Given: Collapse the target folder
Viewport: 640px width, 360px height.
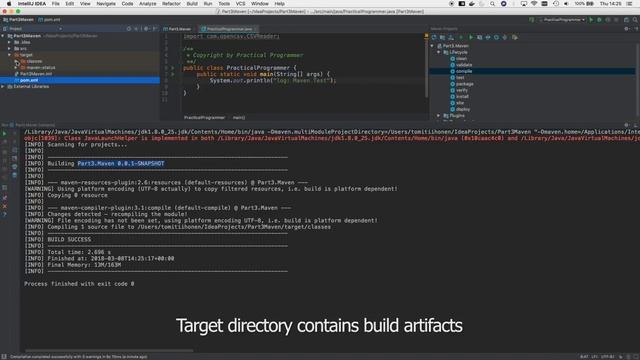Looking at the screenshot, I should pos(9,55).
